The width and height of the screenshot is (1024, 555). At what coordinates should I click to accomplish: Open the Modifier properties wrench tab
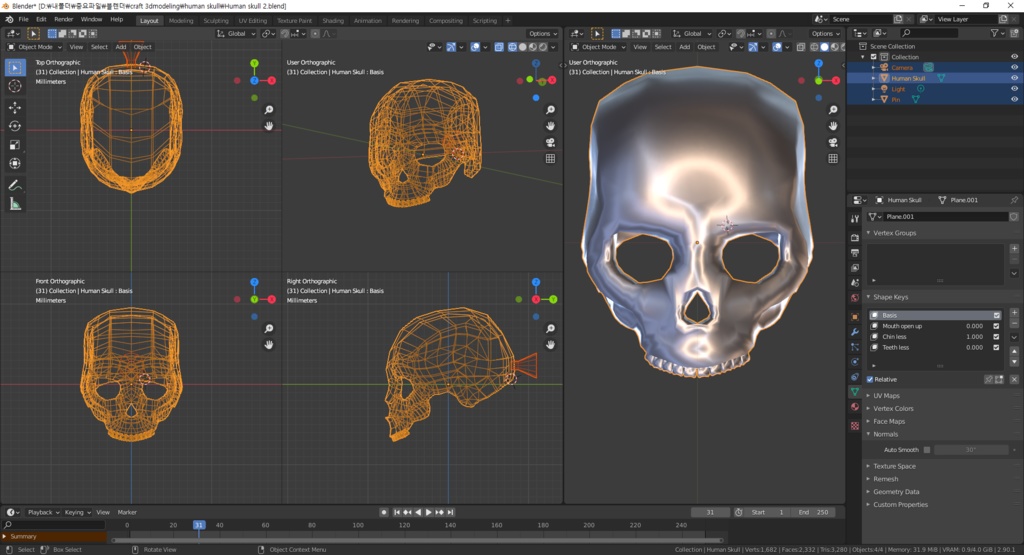pos(854,331)
